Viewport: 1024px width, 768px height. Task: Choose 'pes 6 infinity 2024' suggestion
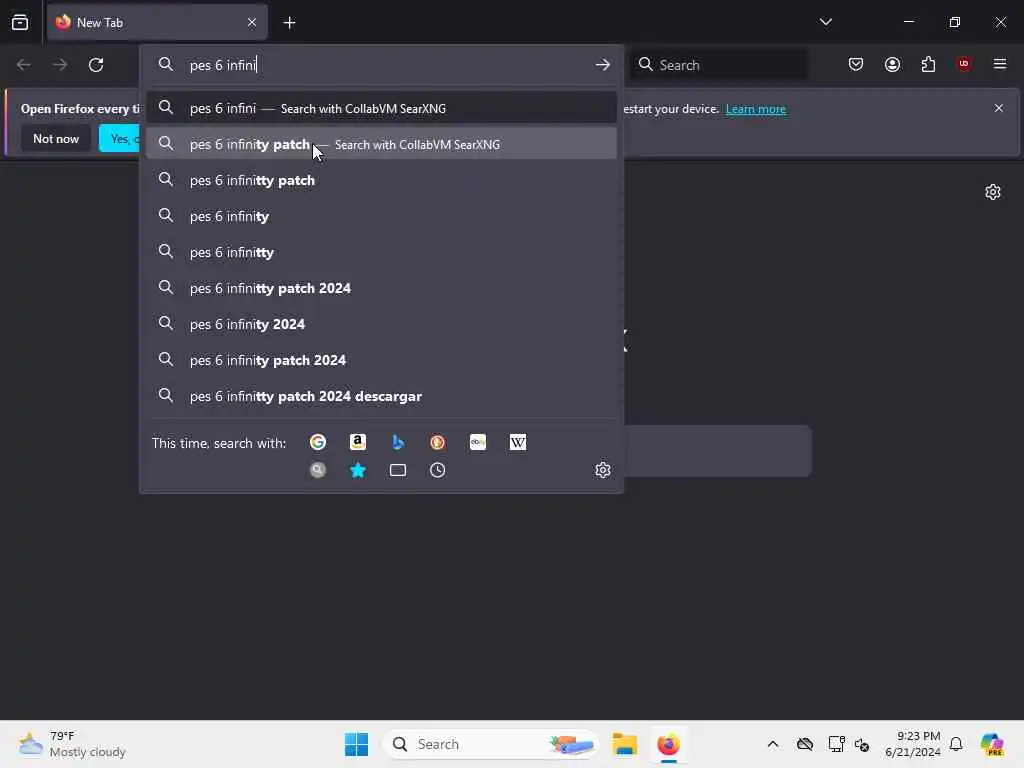[x=381, y=324]
